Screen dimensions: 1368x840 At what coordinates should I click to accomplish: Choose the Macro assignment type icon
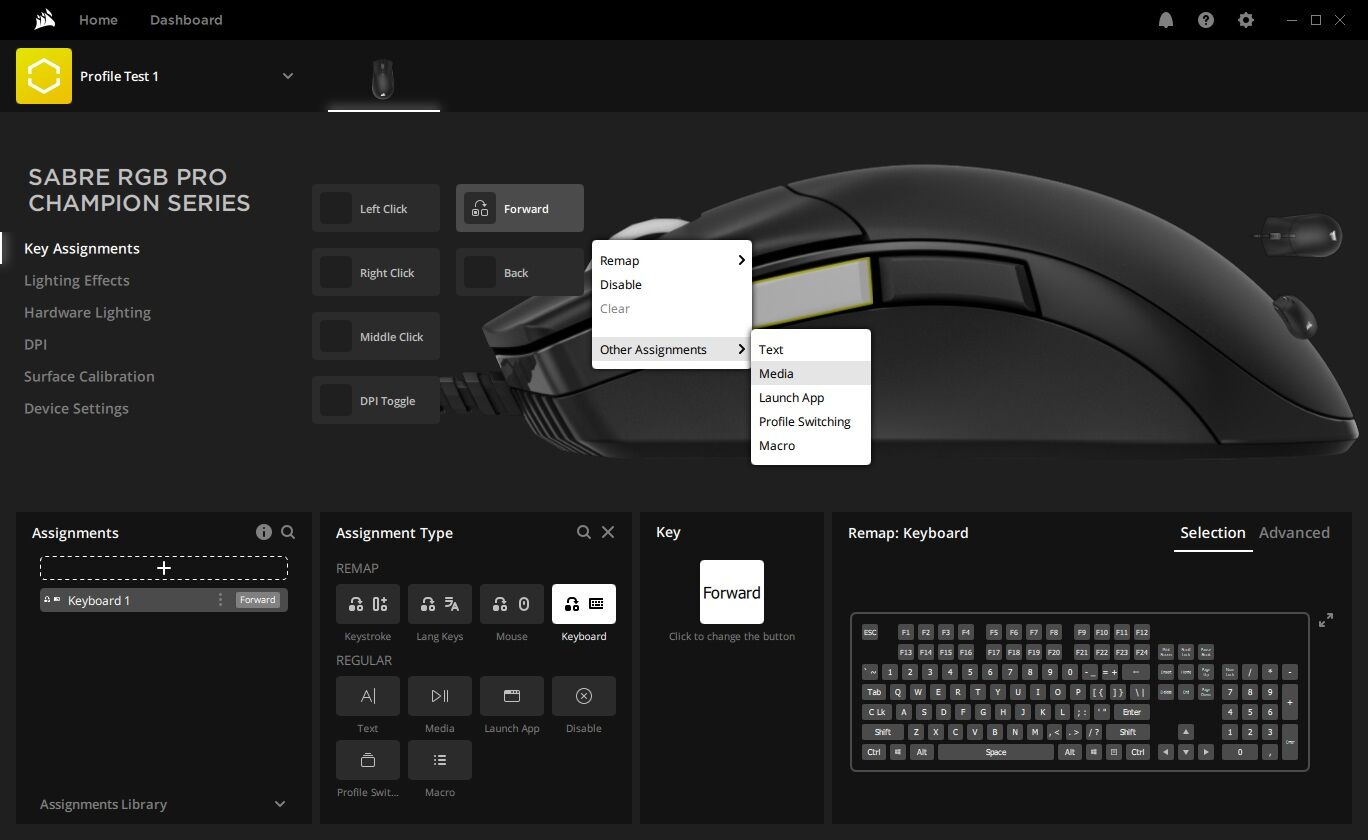[x=440, y=760]
